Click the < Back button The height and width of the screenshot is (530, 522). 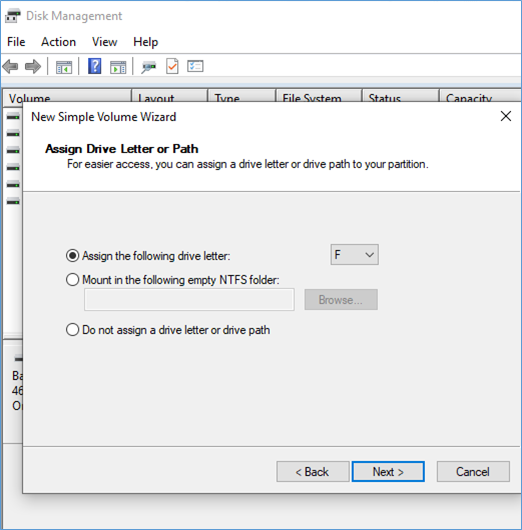[313, 472]
